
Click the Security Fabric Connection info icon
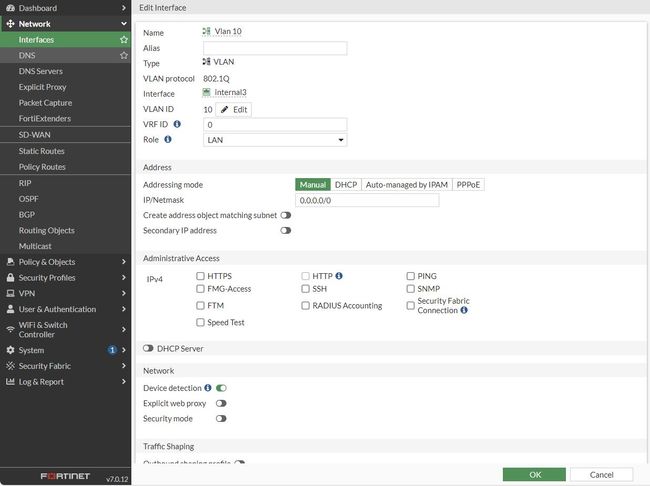click(x=464, y=311)
